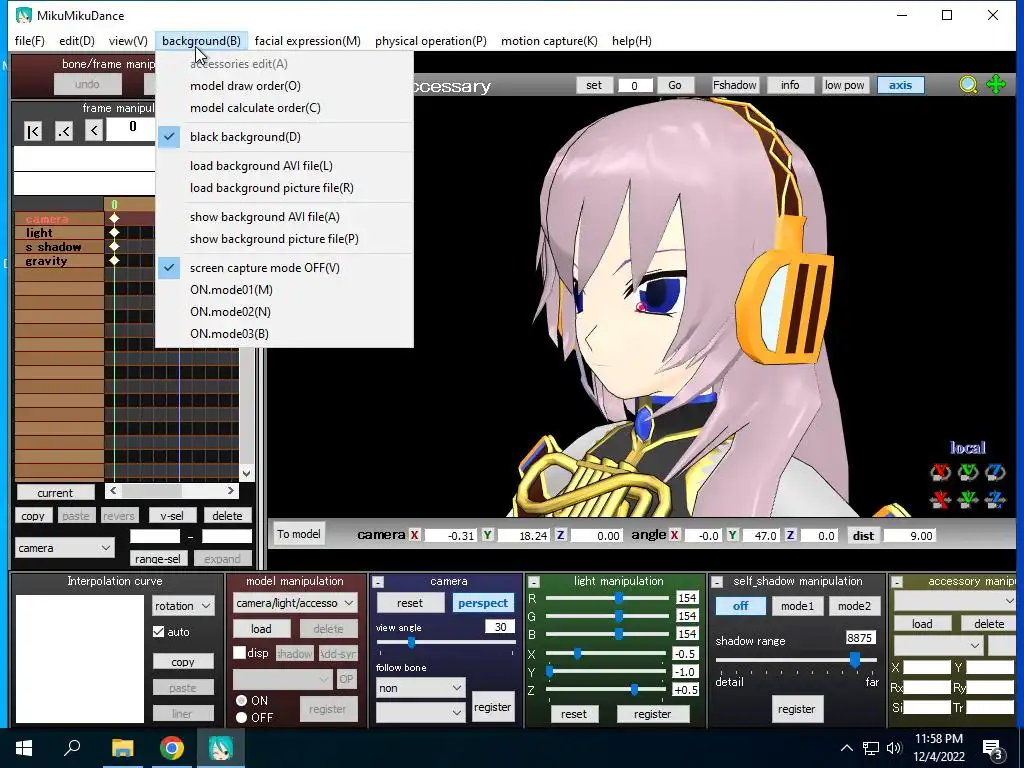Open the facial expression(M) menu
Image resolution: width=1024 pixels, height=768 pixels.
(x=308, y=40)
